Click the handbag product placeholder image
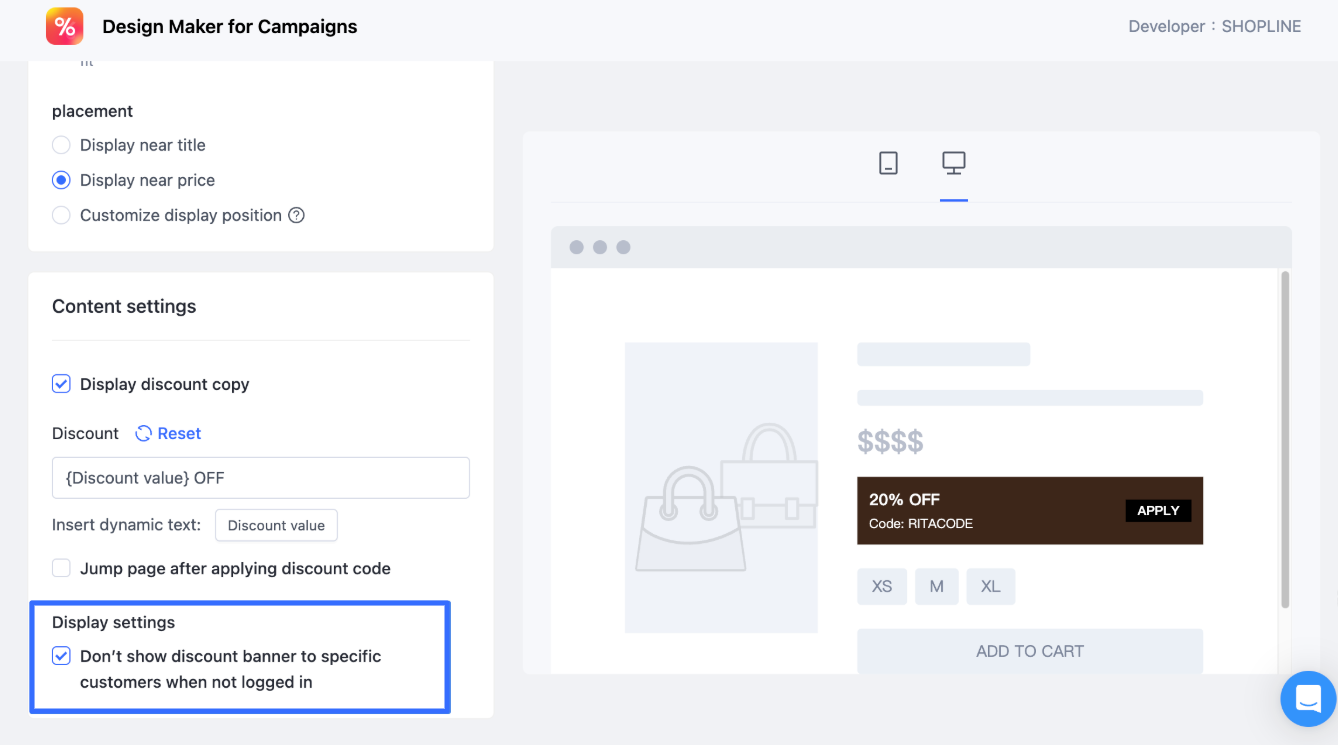The width and height of the screenshot is (1338, 745). (721, 488)
